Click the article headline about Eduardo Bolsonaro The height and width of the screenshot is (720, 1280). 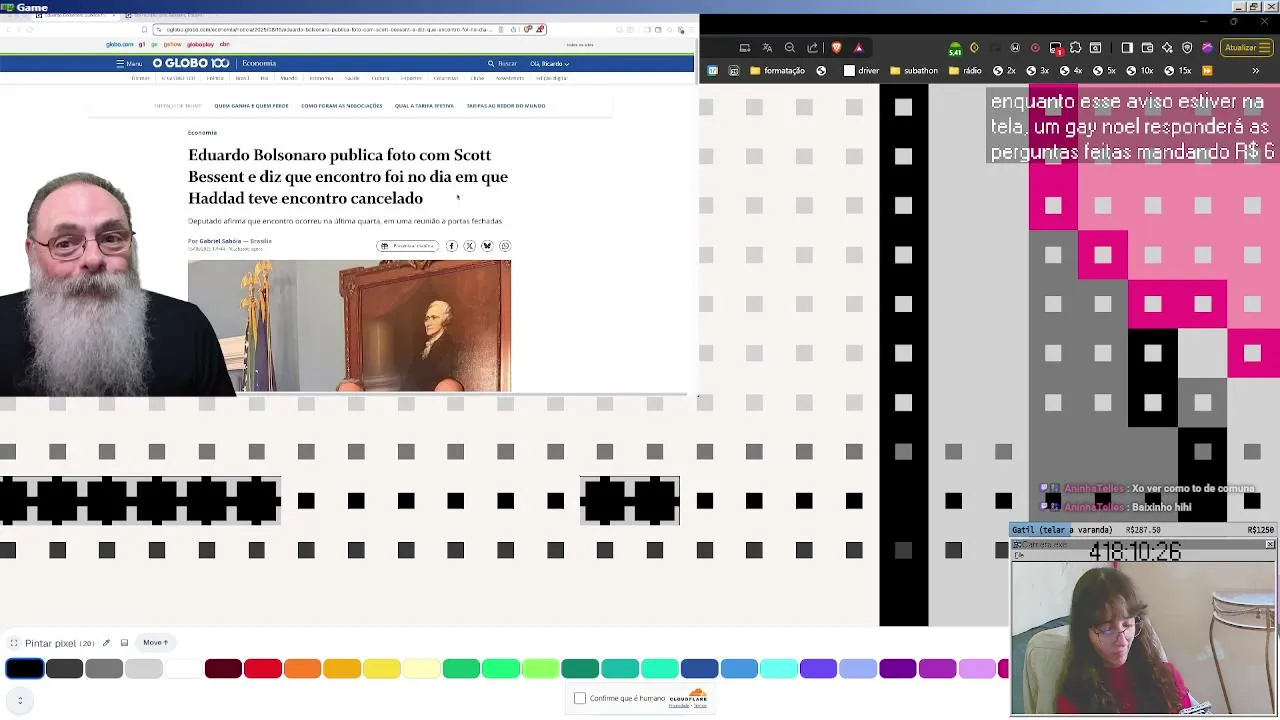click(348, 177)
